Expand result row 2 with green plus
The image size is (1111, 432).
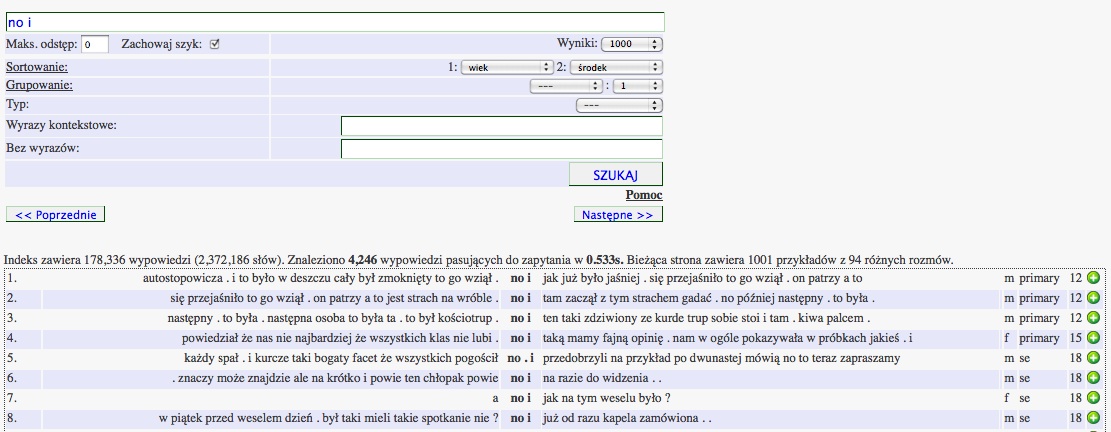click(1093, 298)
